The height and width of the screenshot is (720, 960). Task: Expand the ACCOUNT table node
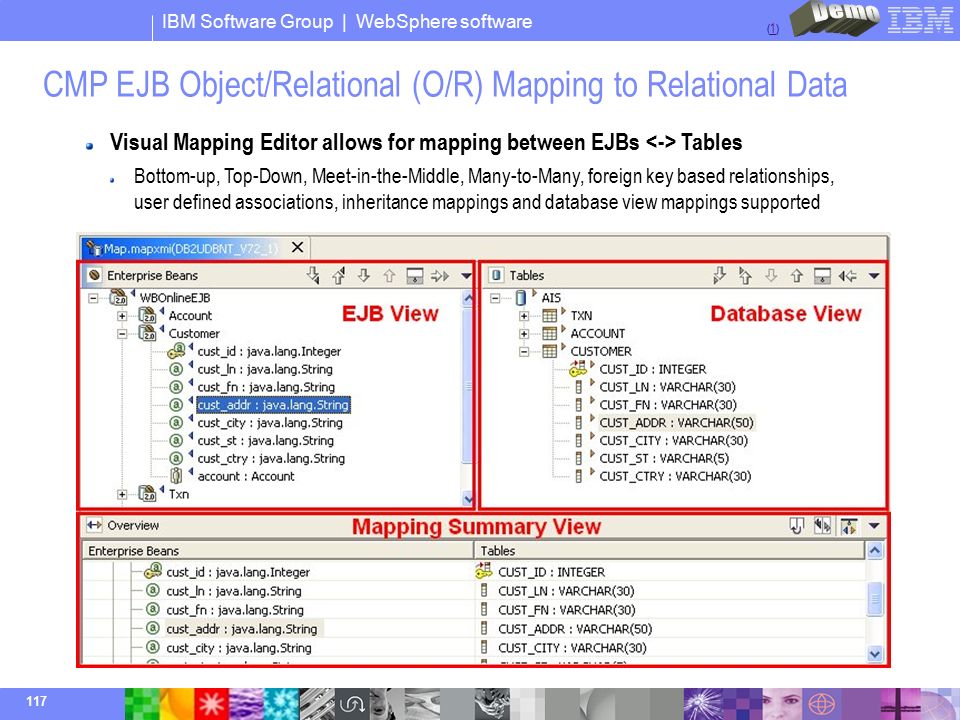[x=523, y=334]
